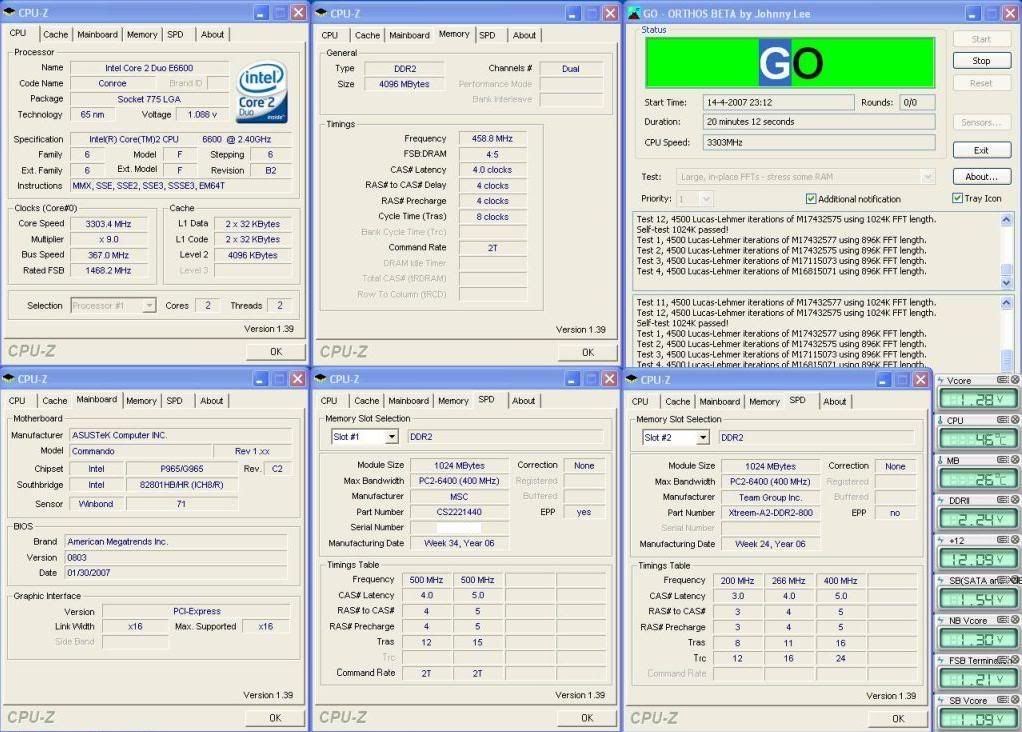Click OK in the CPU-Z Memory Timings window

(588, 352)
